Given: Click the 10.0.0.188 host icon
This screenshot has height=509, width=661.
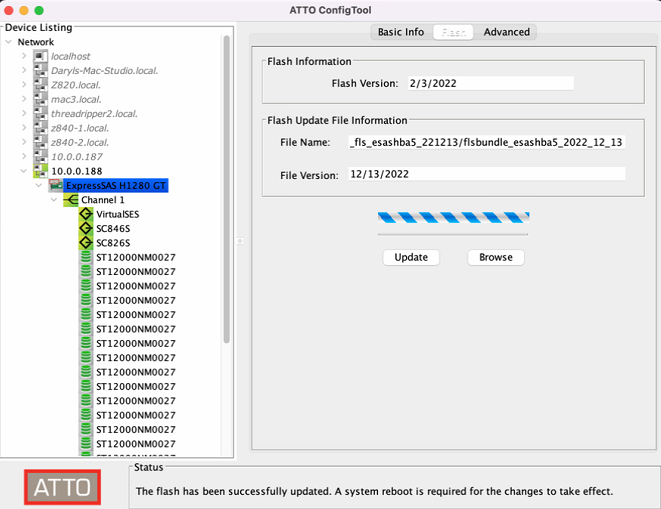Looking at the screenshot, I should 40,171.
